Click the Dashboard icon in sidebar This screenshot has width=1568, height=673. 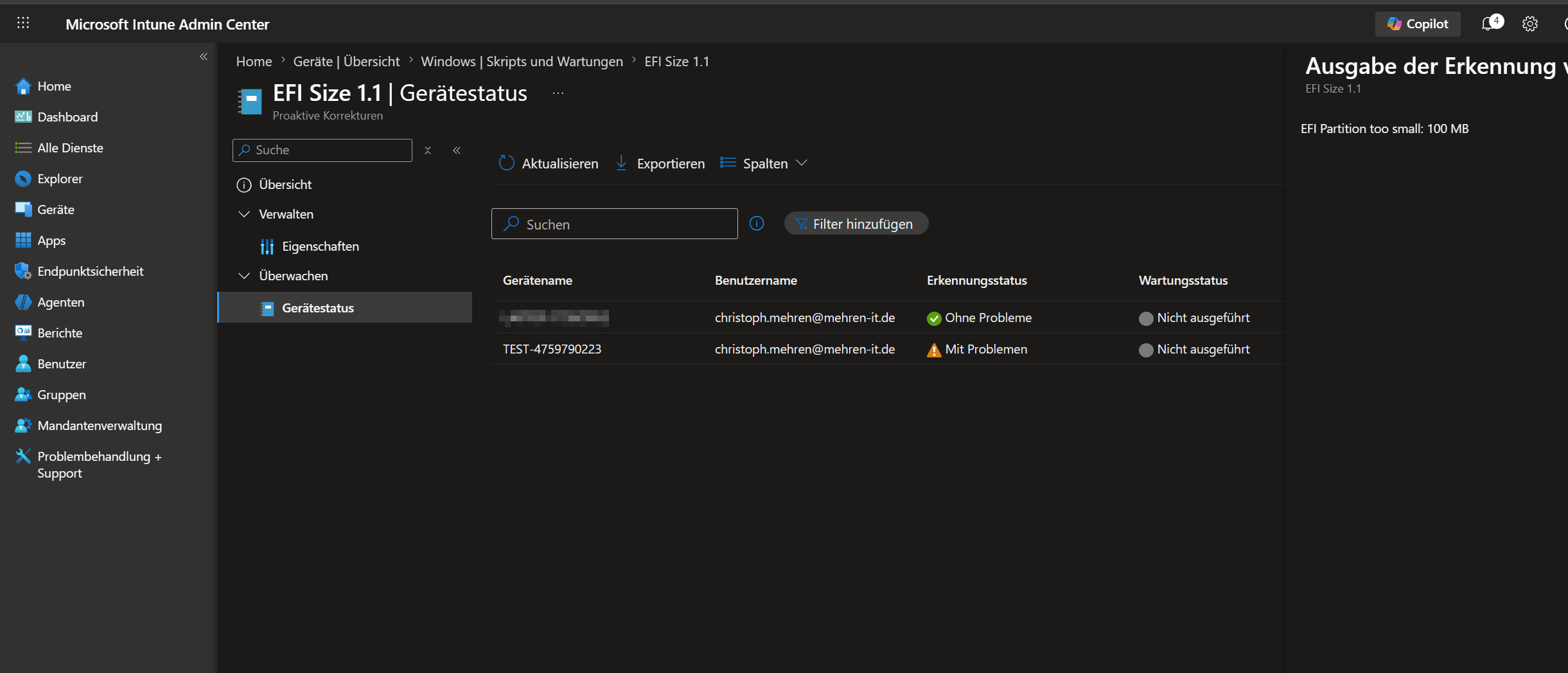pyautogui.click(x=23, y=117)
